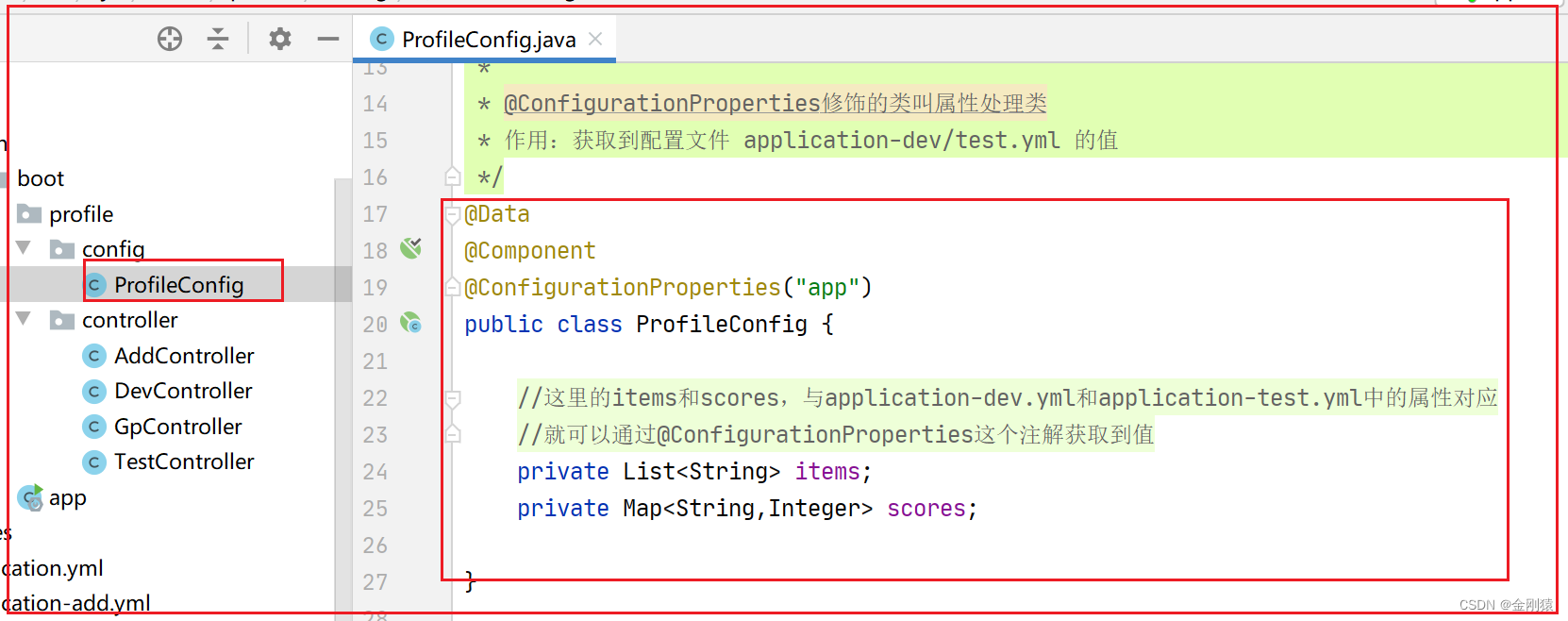Screen dimensions: 1568x621
Task: Click the collapse all icon in project toolbar
Action: [218, 39]
